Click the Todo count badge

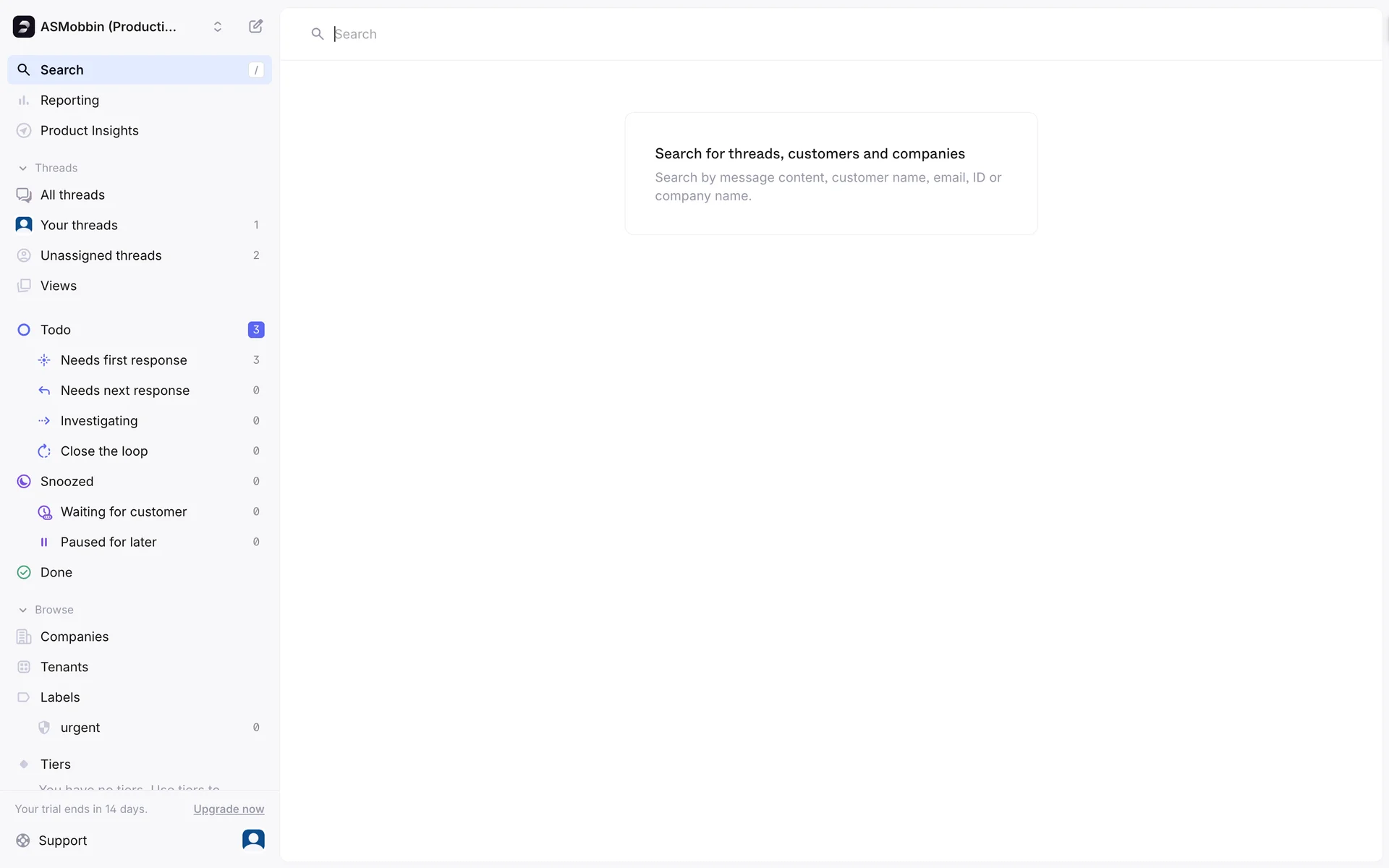tap(256, 330)
